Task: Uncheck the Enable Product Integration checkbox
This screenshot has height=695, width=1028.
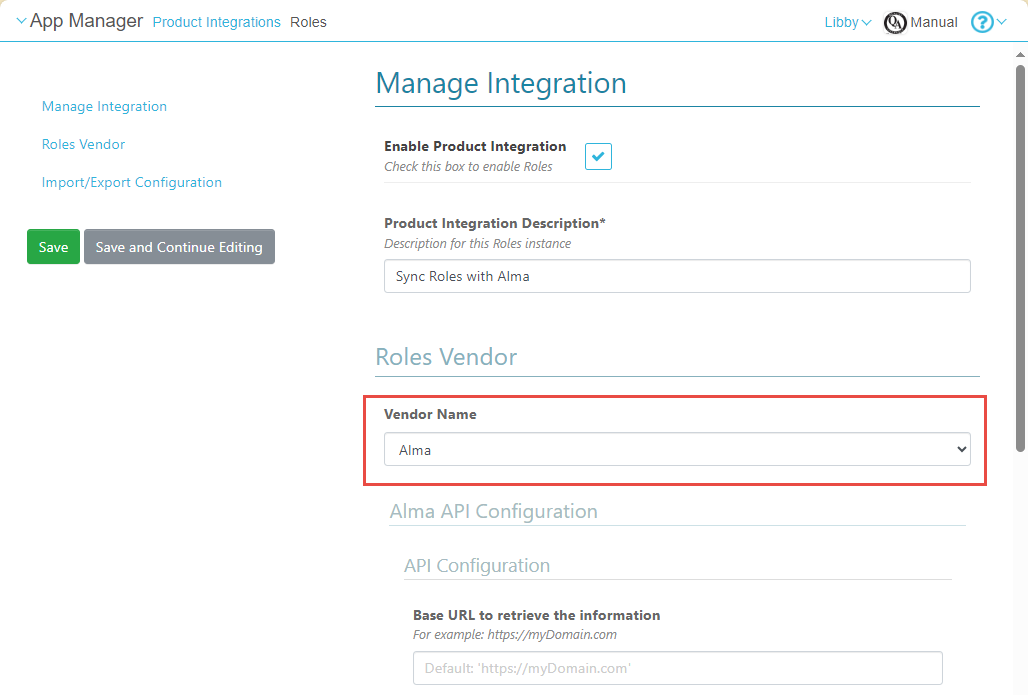Action: pyautogui.click(x=598, y=156)
